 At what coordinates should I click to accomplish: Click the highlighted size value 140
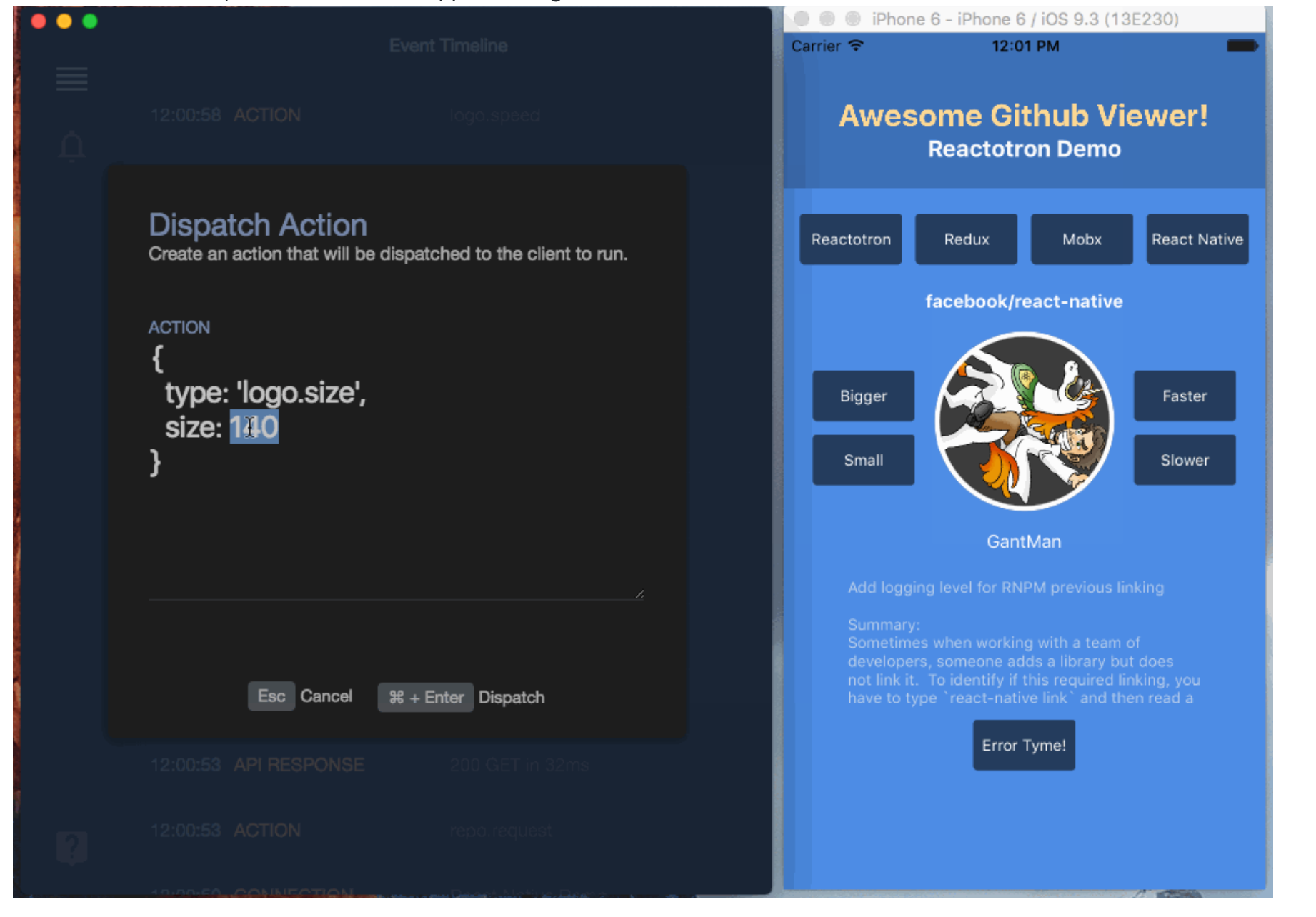click(254, 427)
